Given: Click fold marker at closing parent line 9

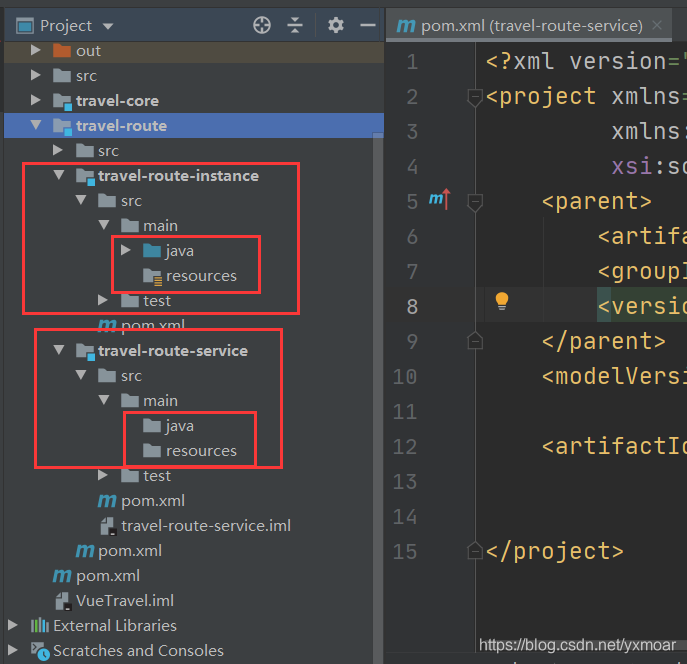Looking at the screenshot, I should 475,341.
